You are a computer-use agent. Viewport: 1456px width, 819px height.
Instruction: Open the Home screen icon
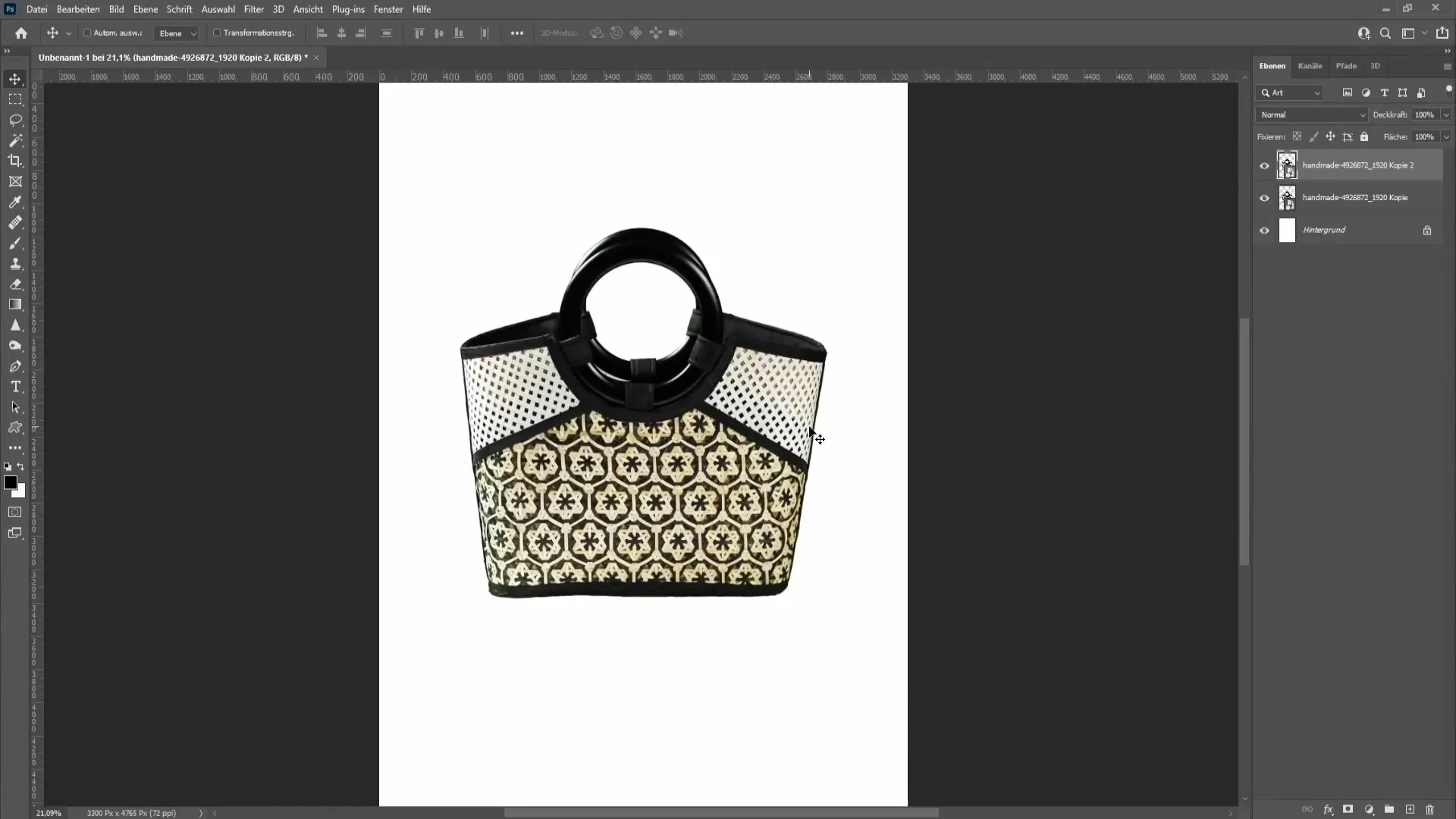(21, 33)
